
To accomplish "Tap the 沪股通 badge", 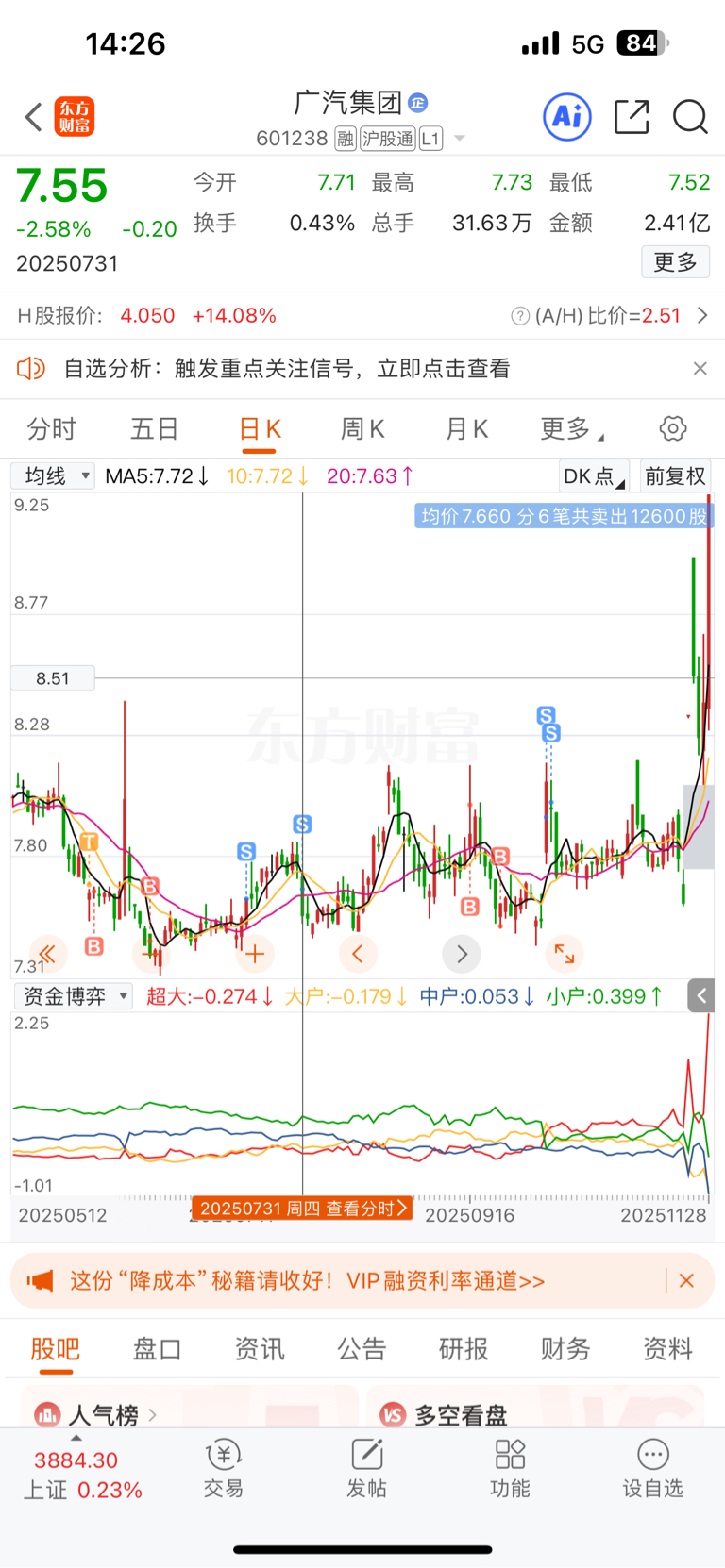I will 388,139.
